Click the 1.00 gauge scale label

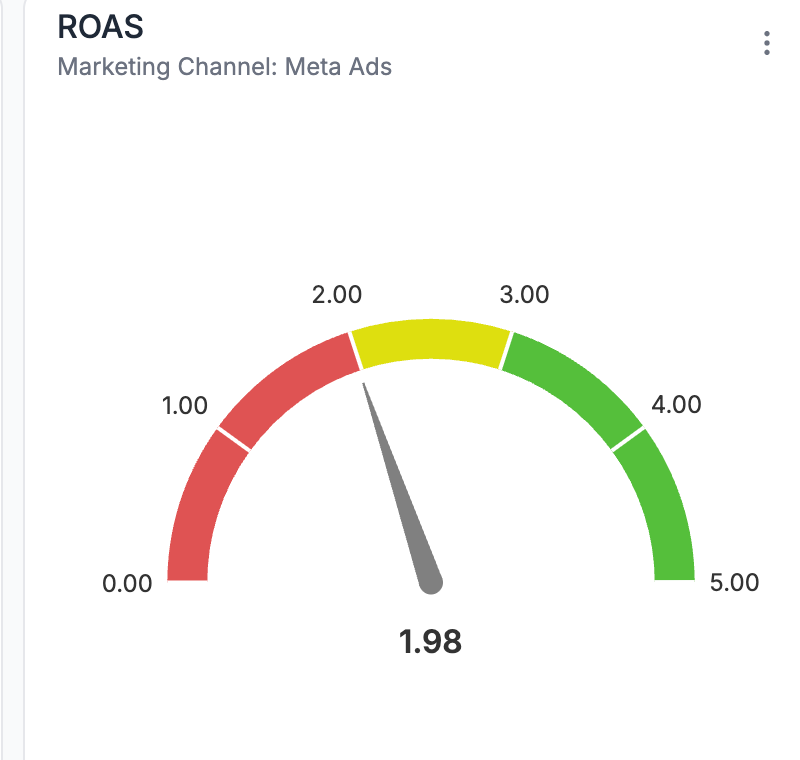(184, 406)
